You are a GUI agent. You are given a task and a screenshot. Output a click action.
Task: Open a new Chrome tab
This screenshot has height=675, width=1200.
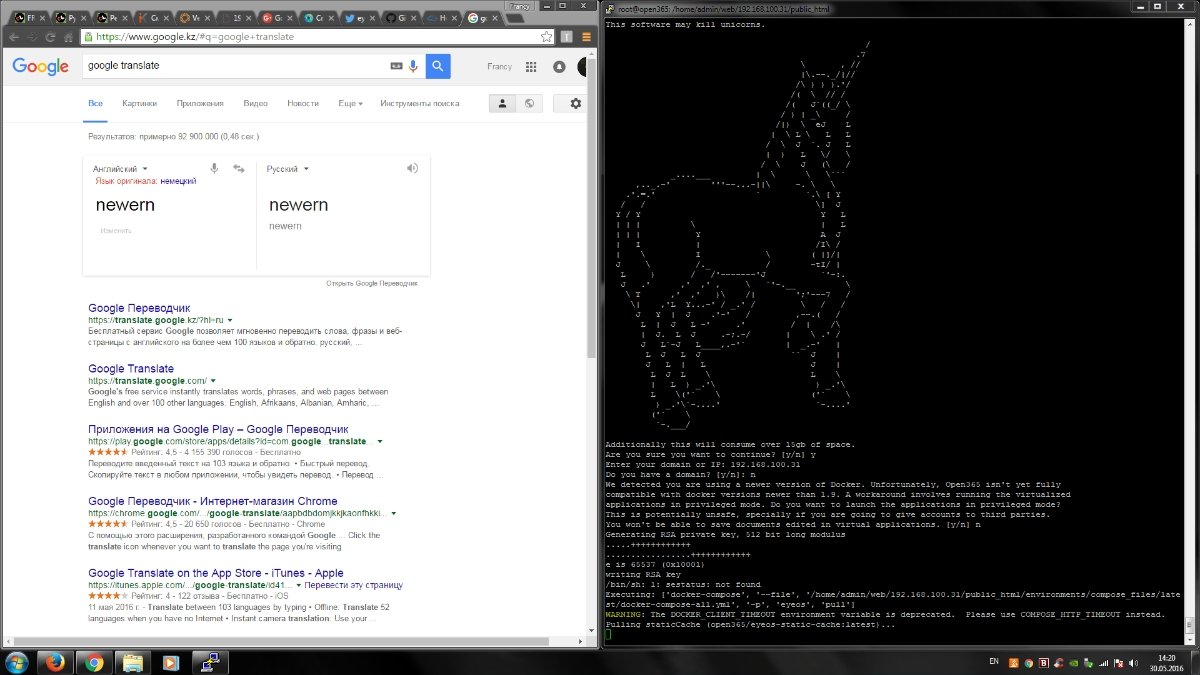(x=515, y=19)
